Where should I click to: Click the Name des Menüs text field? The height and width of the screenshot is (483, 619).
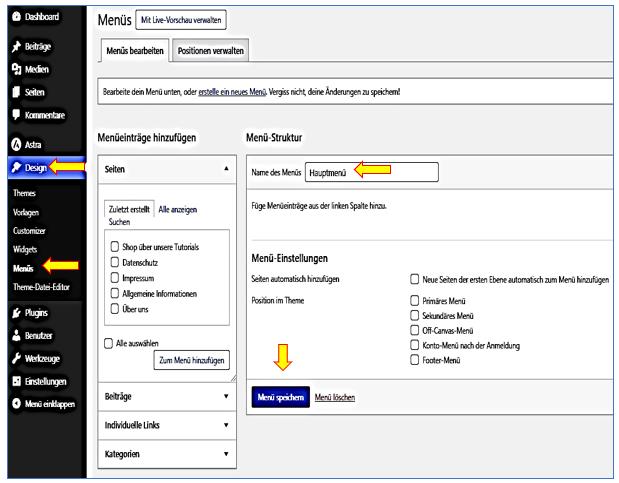coord(370,172)
